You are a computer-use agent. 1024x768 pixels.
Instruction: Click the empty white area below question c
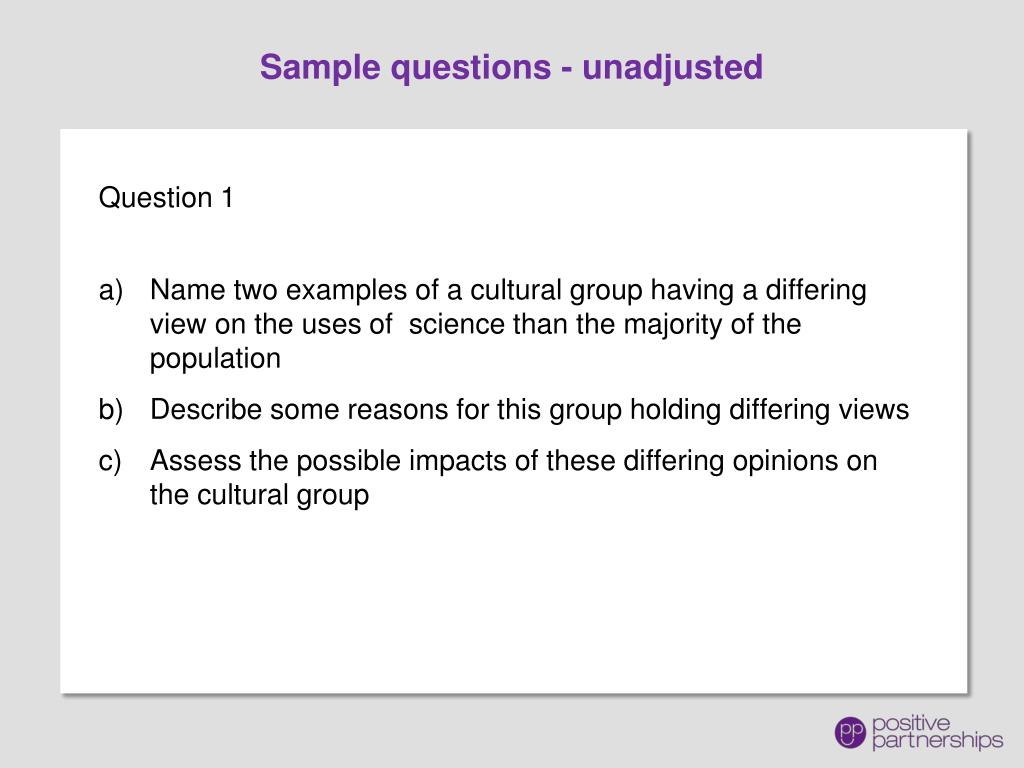(x=513, y=601)
